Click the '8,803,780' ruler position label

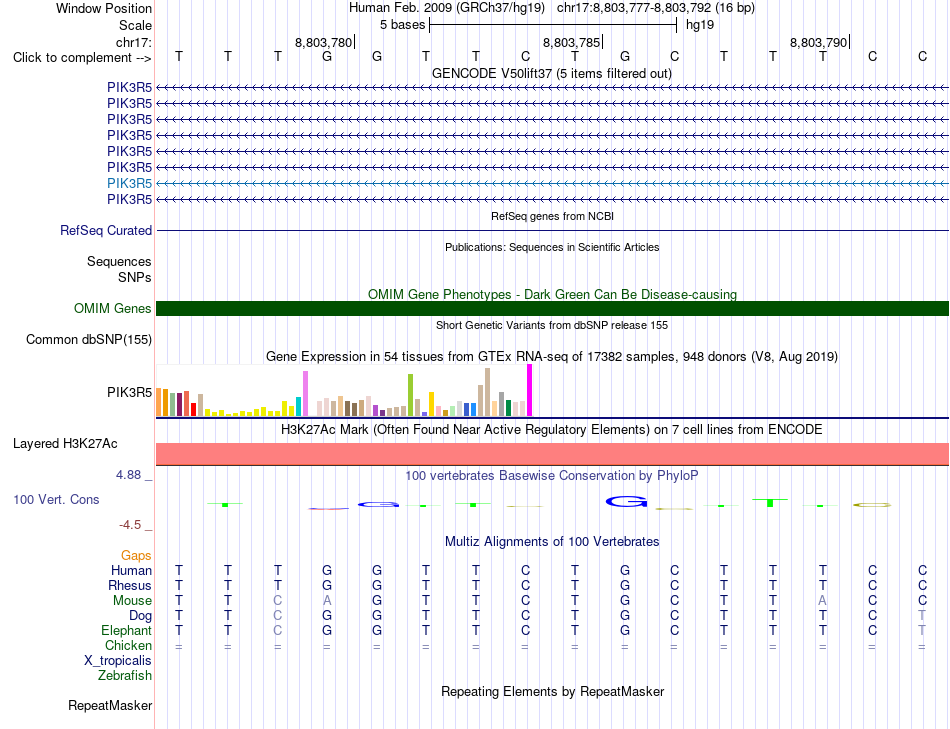tap(323, 42)
